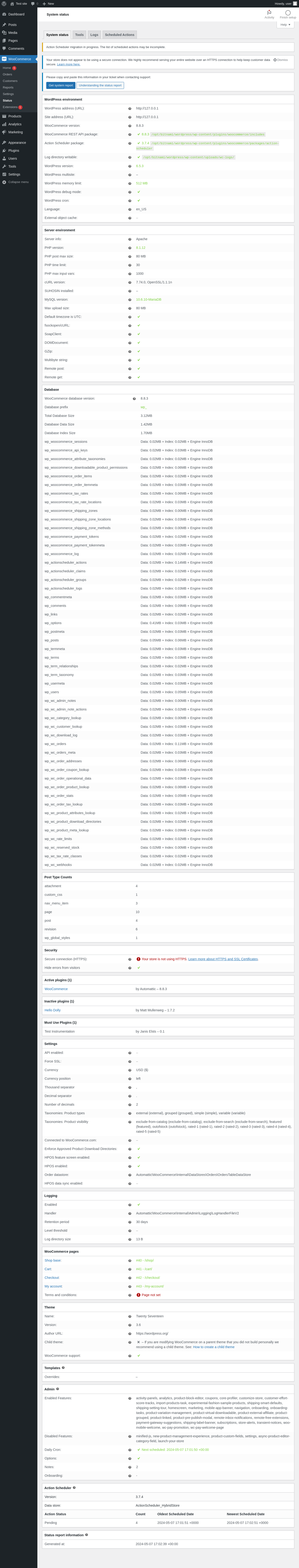Viewport: 299px width, 1568px height.
Task: Open the Hello Dolly plugin link
Action: click(52, 1010)
